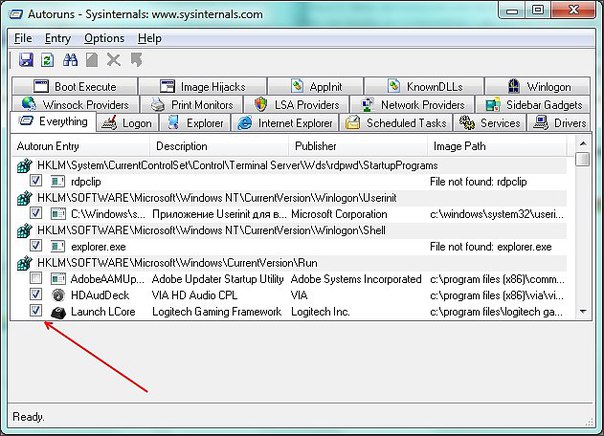Sort by Autorun Entry column header
604x436 pixels.
pyautogui.click(x=80, y=146)
